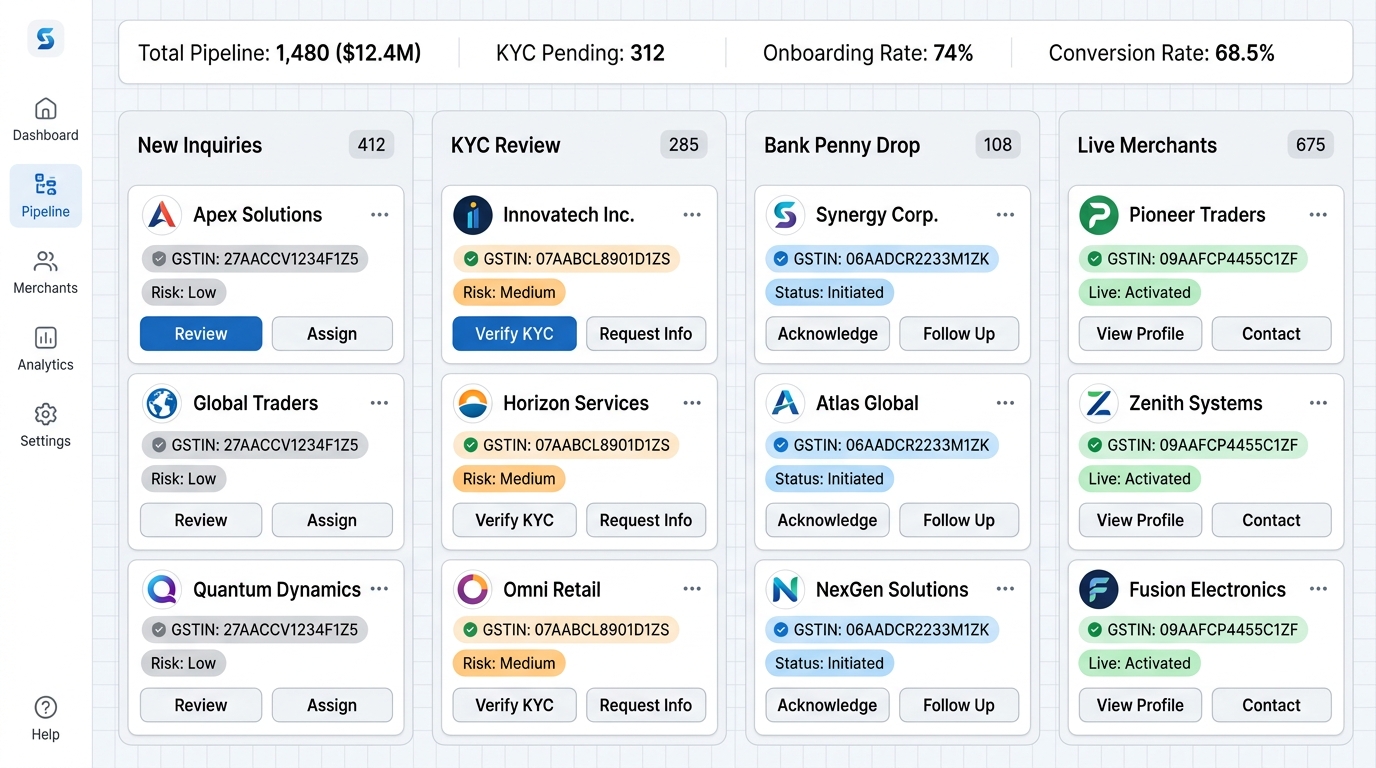The height and width of the screenshot is (768, 1376).
Task: Click the Atlas Global logo
Action: coord(786,403)
